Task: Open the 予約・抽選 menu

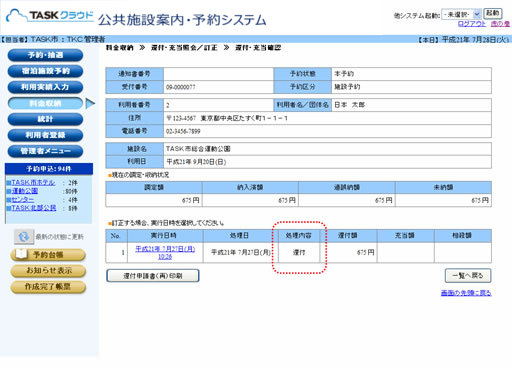Action: (45, 55)
